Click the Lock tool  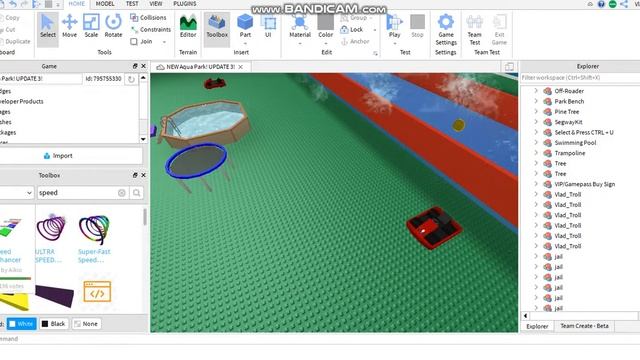pyautogui.click(x=352, y=29)
